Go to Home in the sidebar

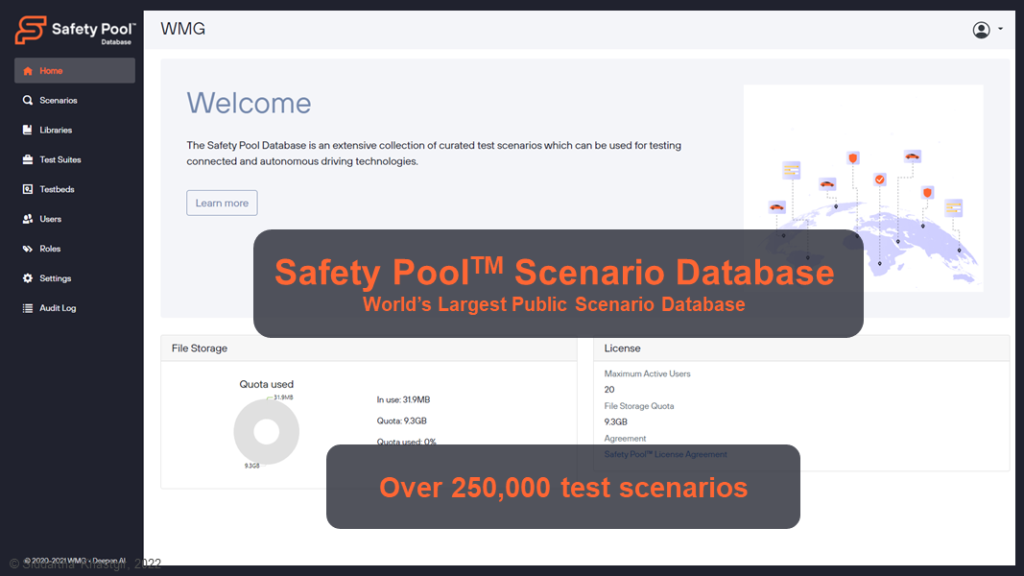pyautogui.click(x=74, y=71)
